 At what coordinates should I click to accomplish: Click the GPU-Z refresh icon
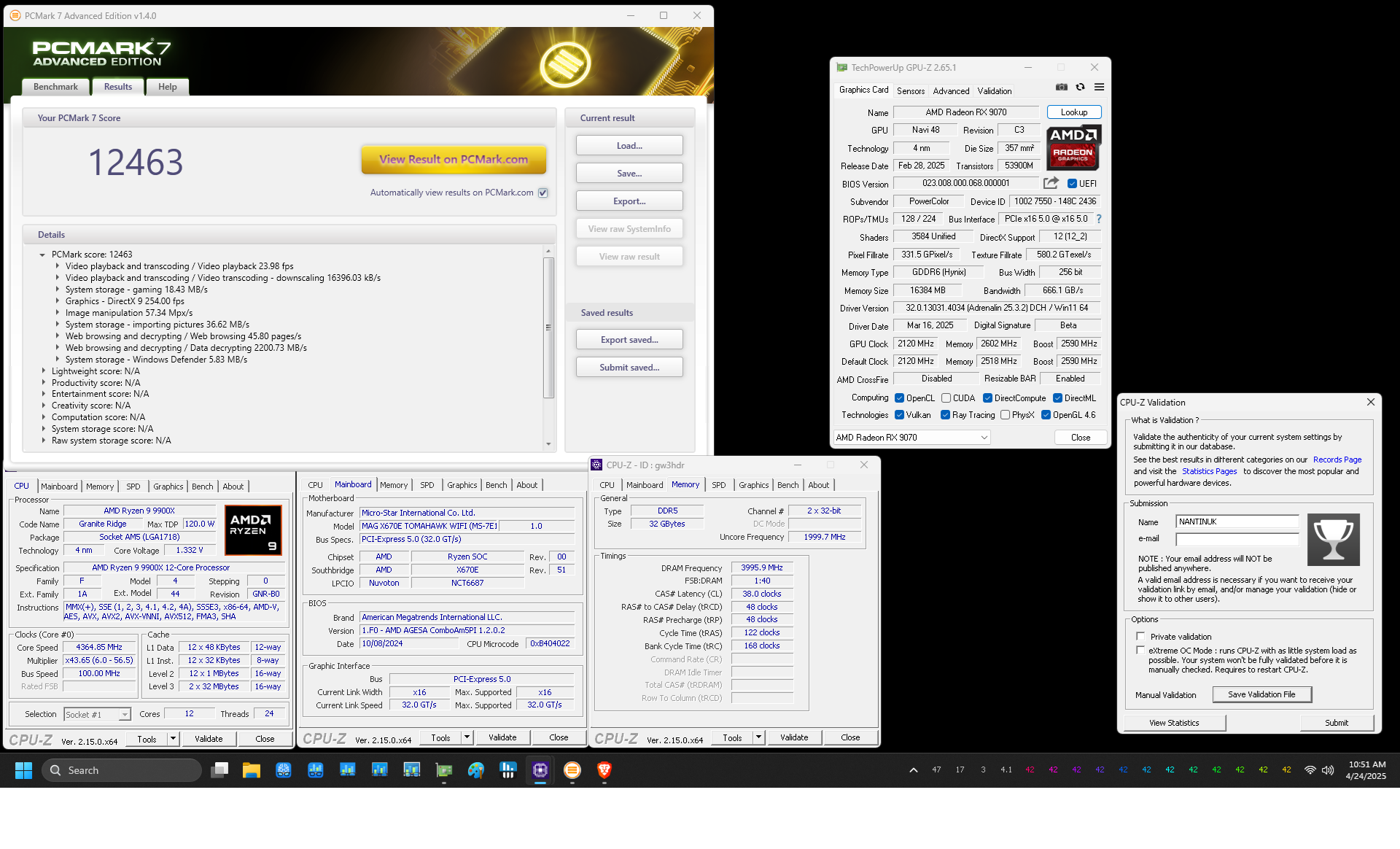coord(1080,87)
